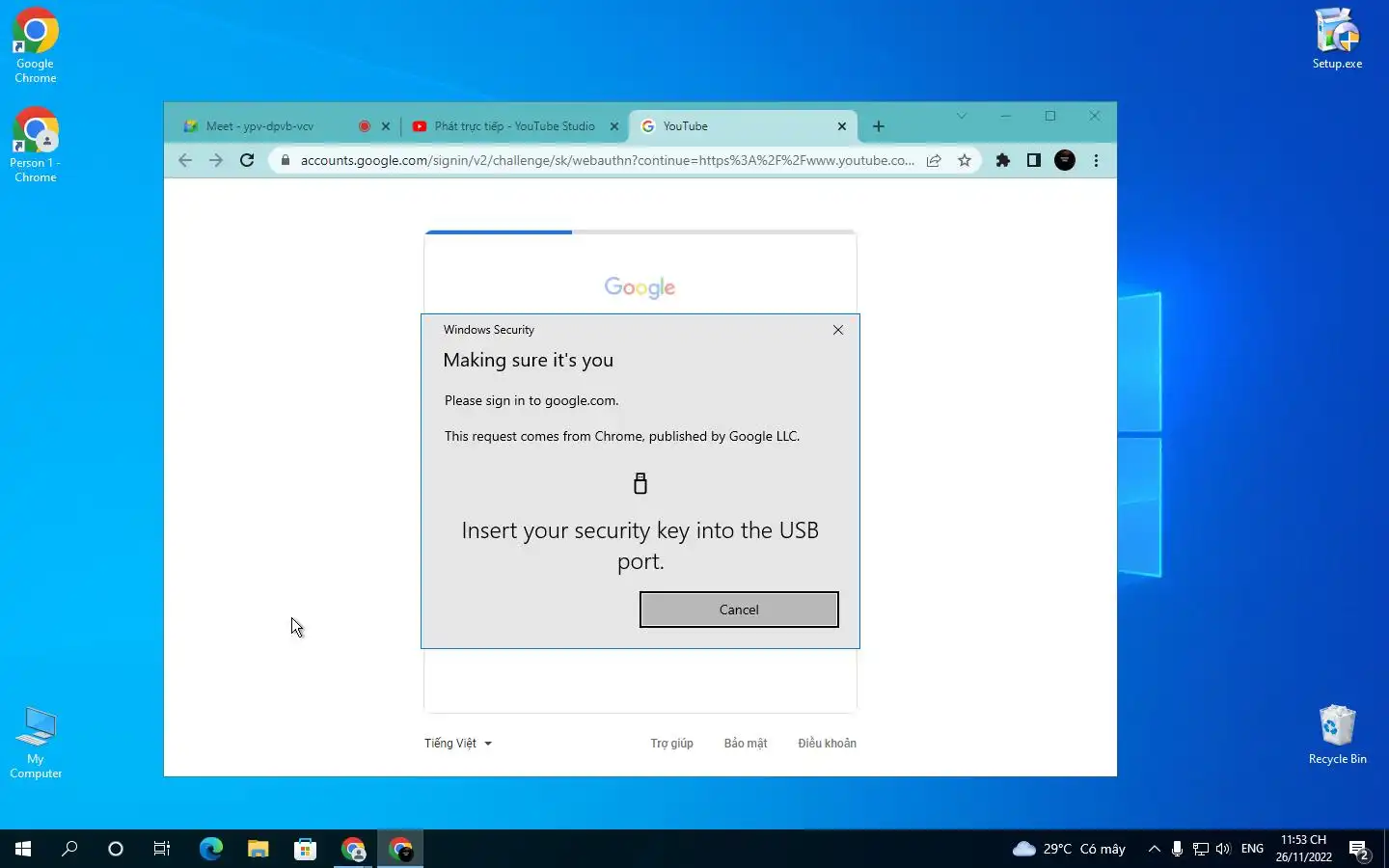Open the clock and calendar flyout
Viewport: 1389px width, 868px height.
(x=1303, y=849)
